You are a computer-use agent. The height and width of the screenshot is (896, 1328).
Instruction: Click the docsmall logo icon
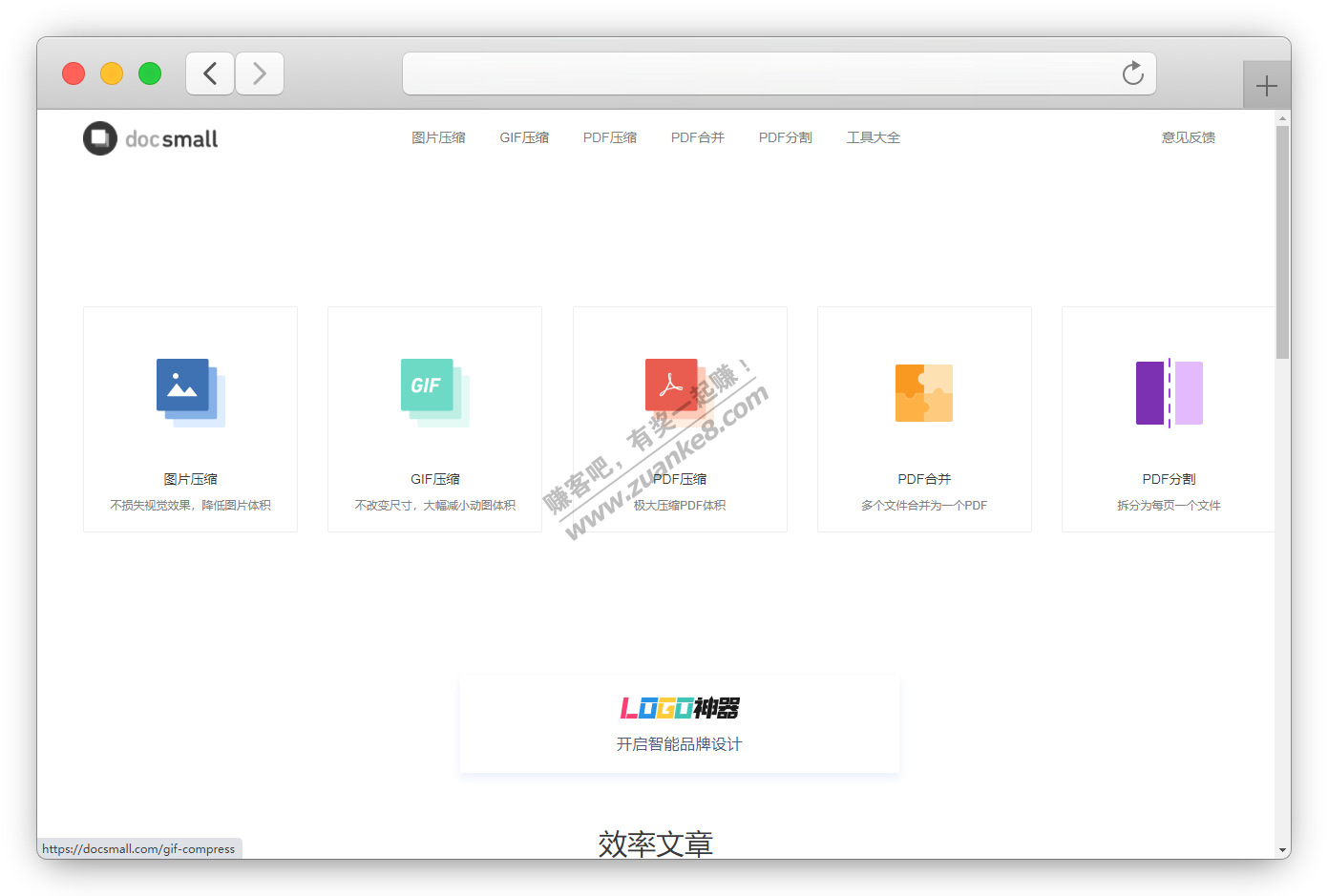[x=100, y=138]
